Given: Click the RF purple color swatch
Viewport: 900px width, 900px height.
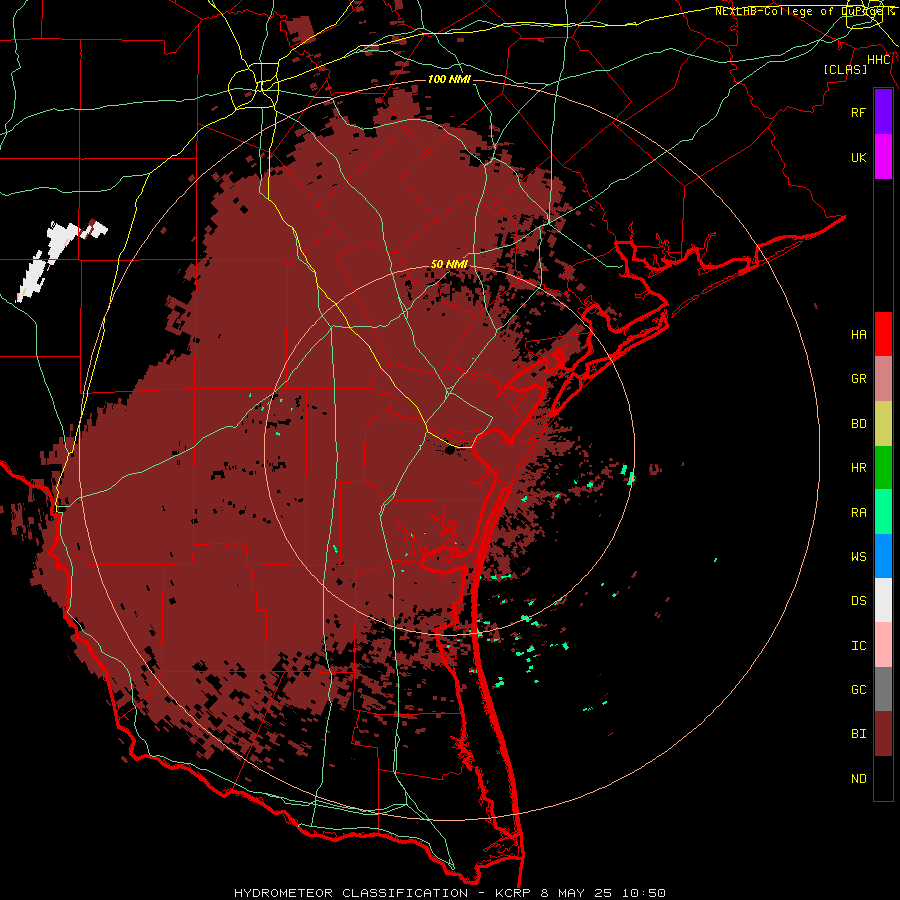Looking at the screenshot, I should [883, 111].
